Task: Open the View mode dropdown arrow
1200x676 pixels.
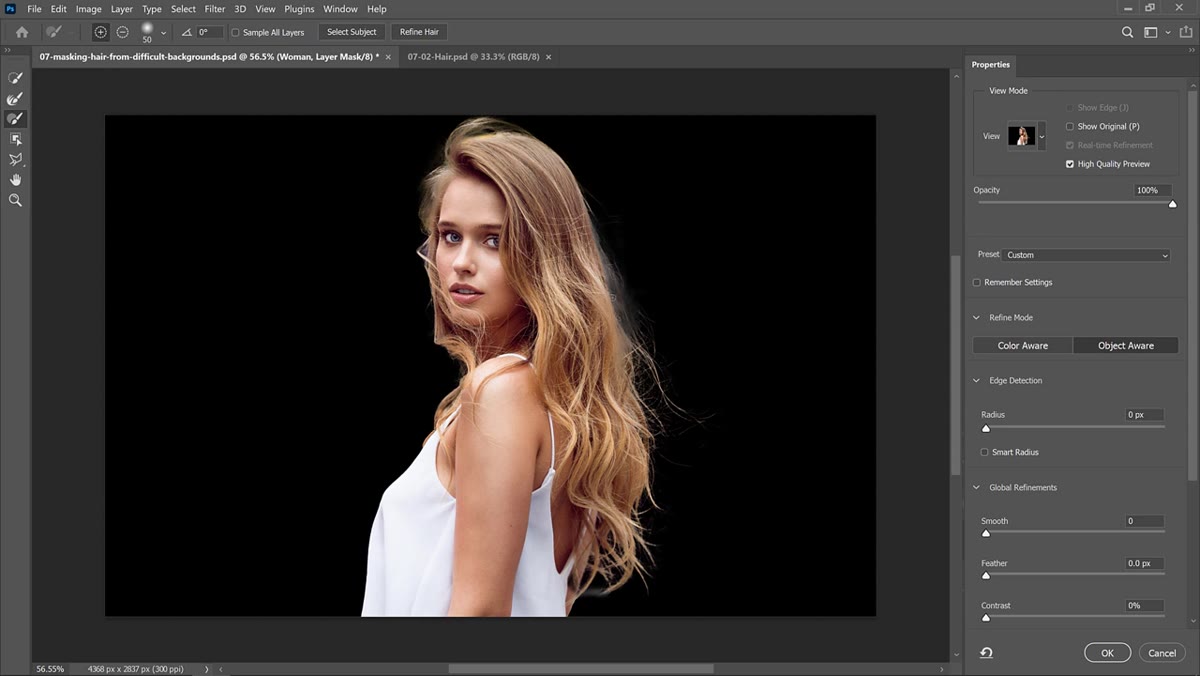Action: click(1042, 136)
